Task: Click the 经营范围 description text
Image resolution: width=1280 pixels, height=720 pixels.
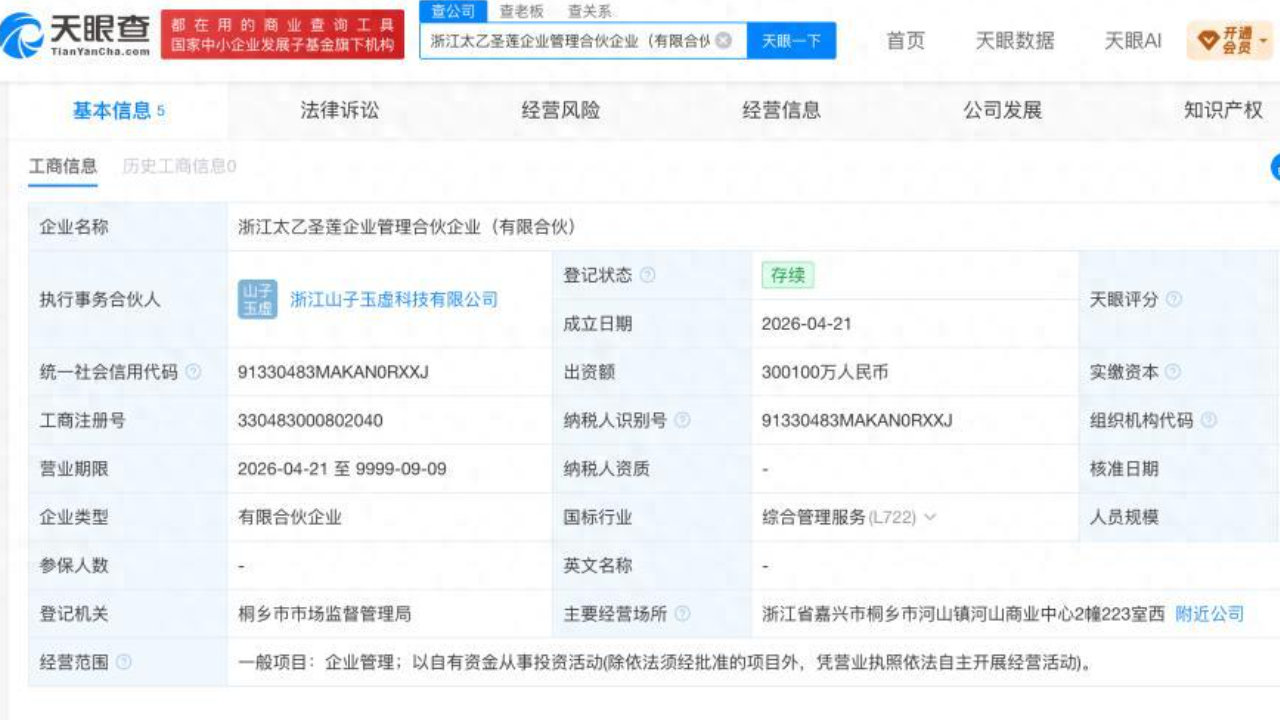Action: click(x=665, y=662)
